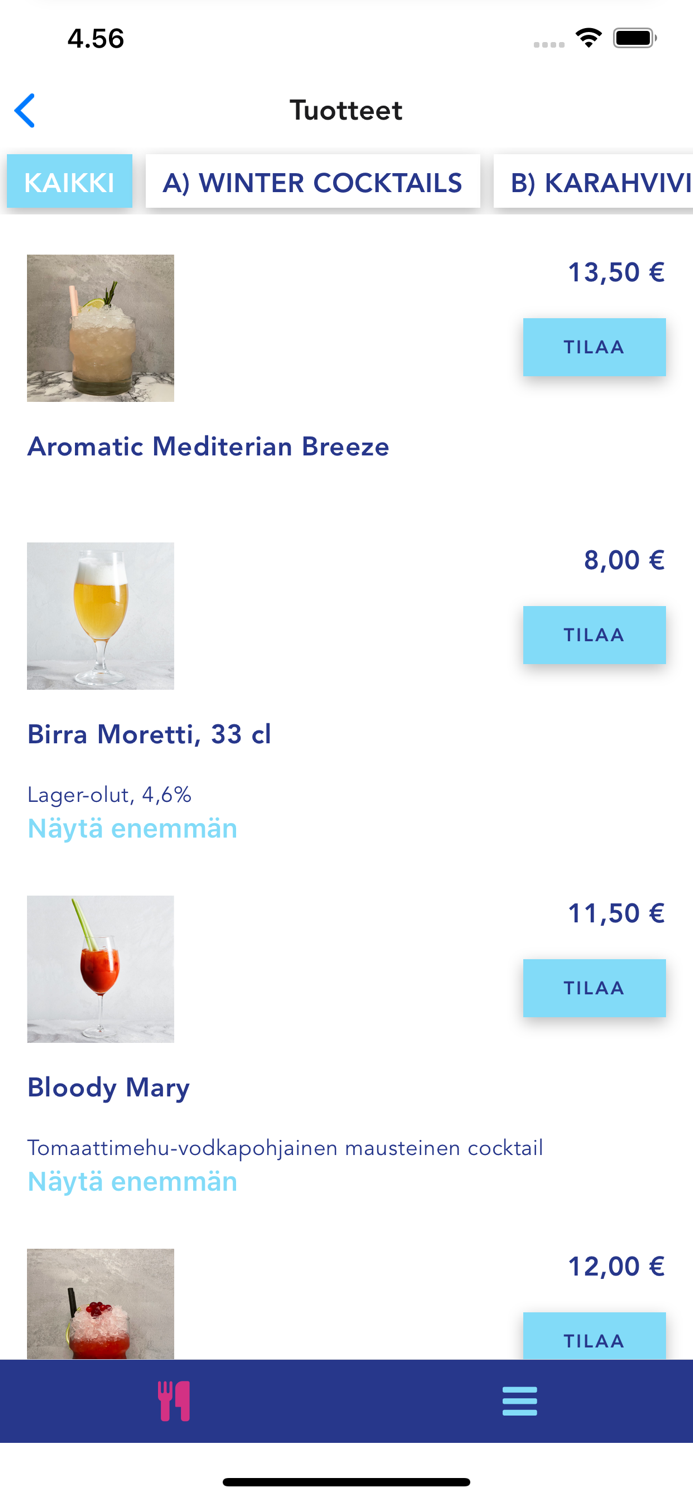693x1500 pixels.
Task: Open the hamburger menu icon in bottom bar
Action: [x=519, y=1401]
